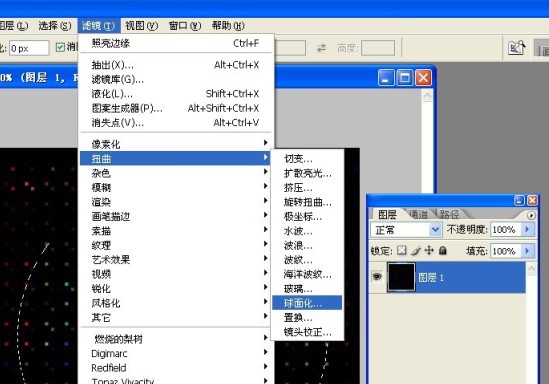The image size is (549, 384).
Task: Open 图案生成器(P)... pattern maker
Action: [175, 108]
